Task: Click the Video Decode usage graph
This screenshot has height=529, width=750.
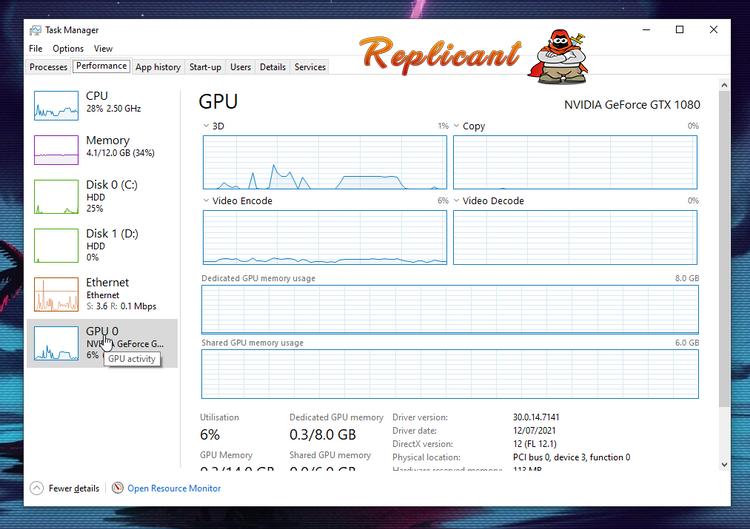Action: pos(575,237)
